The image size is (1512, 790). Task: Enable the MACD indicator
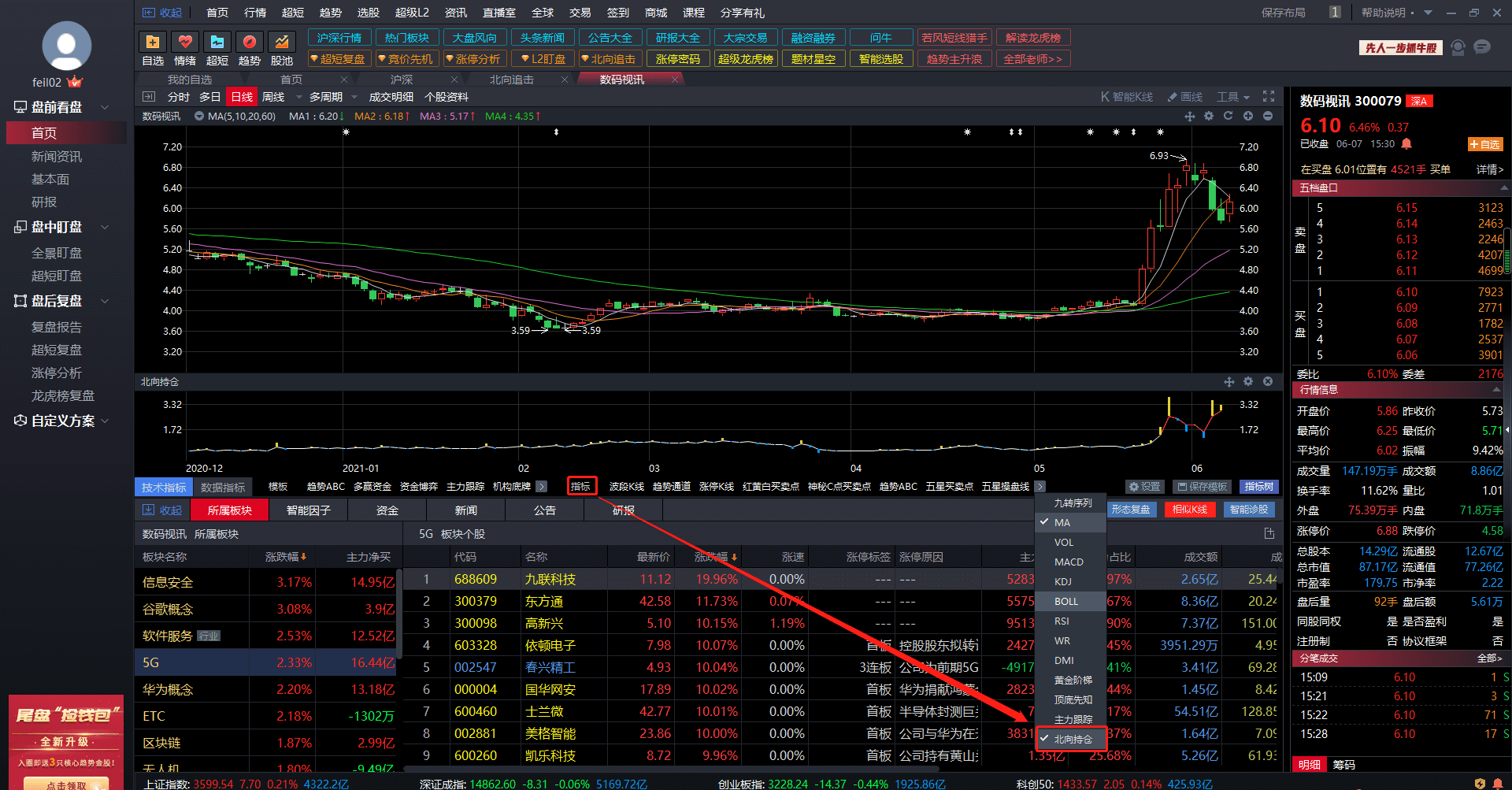[1070, 562]
